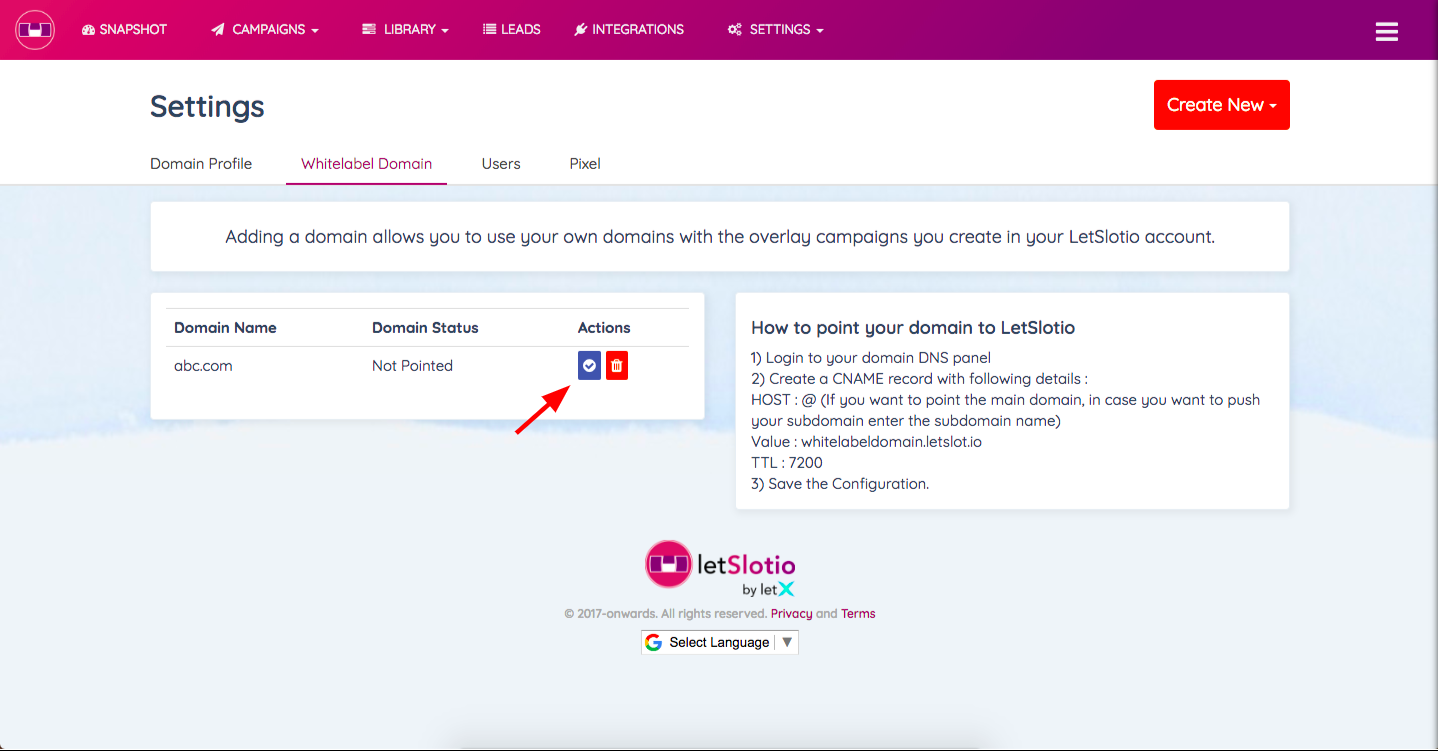The height and width of the screenshot is (751, 1438).
Task: Open the Privacy link in footer
Action: point(791,614)
